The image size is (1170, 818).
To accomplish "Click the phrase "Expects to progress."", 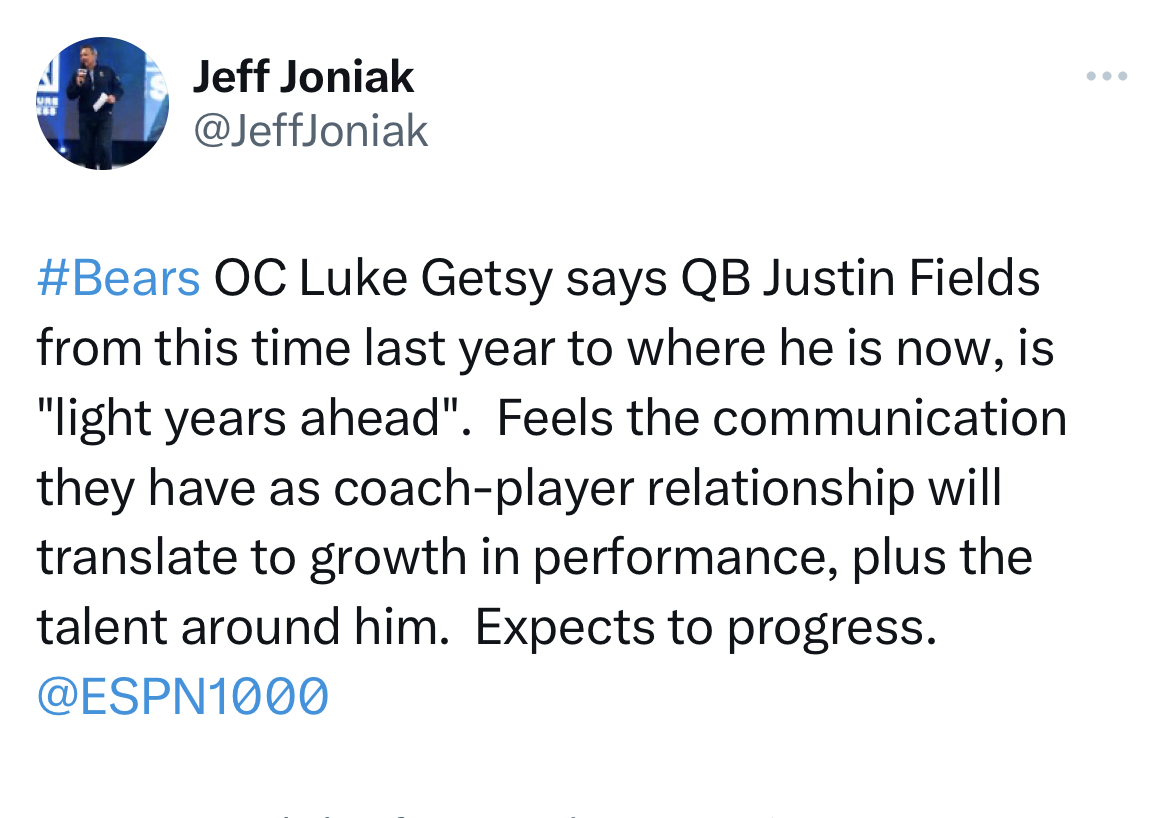I will click(x=705, y=627).
